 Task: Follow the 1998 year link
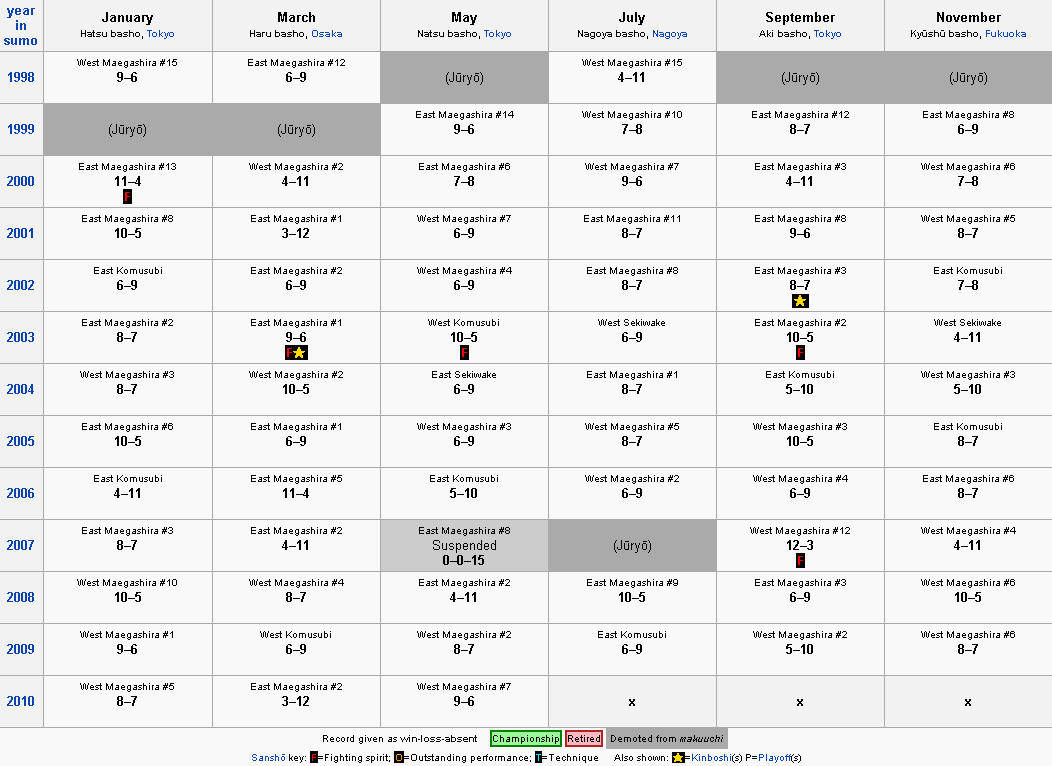pos(21,77)
